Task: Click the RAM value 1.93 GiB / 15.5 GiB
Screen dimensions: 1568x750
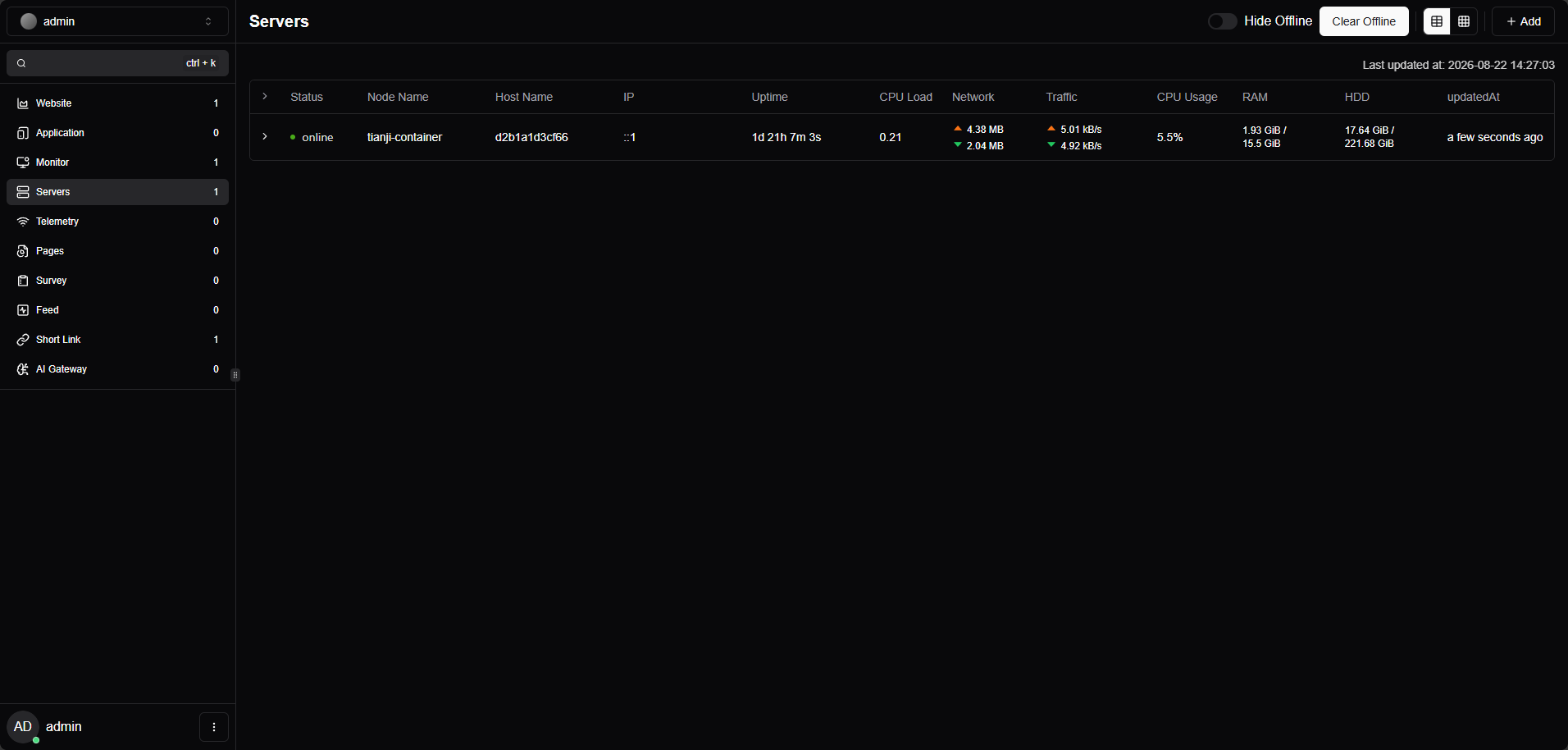Action: tap(1265, 137)
